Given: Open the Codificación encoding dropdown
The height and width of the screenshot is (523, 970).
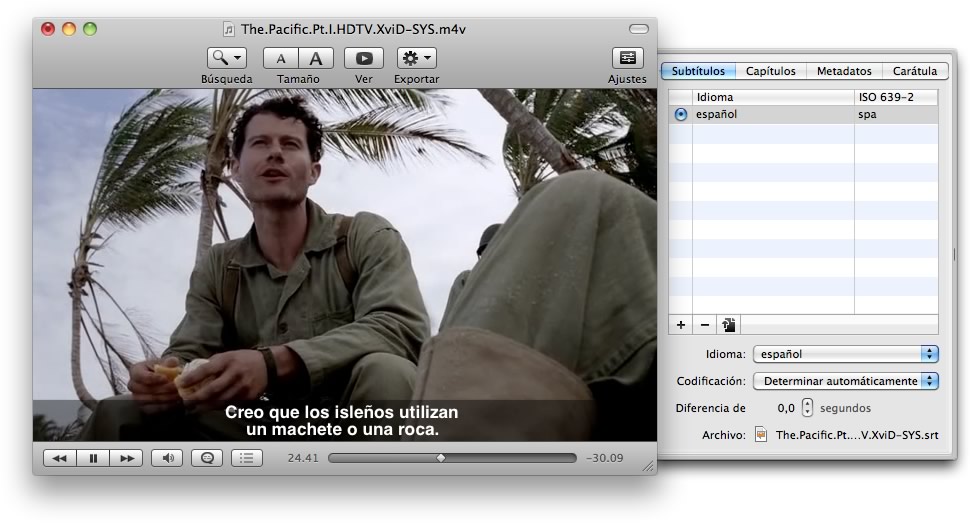Looking at the screenshot, I should pos(846,381).
